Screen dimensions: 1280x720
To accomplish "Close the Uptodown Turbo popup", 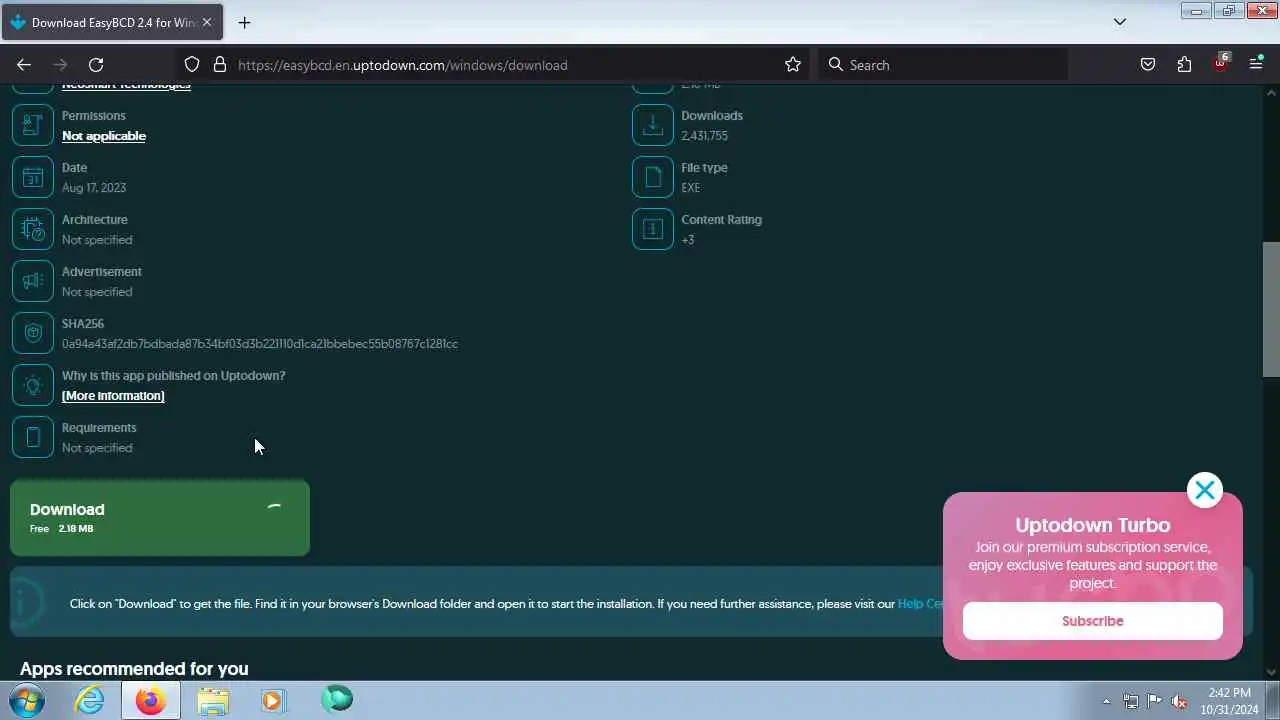I will pyautogui.click(x=1205, y=490).
